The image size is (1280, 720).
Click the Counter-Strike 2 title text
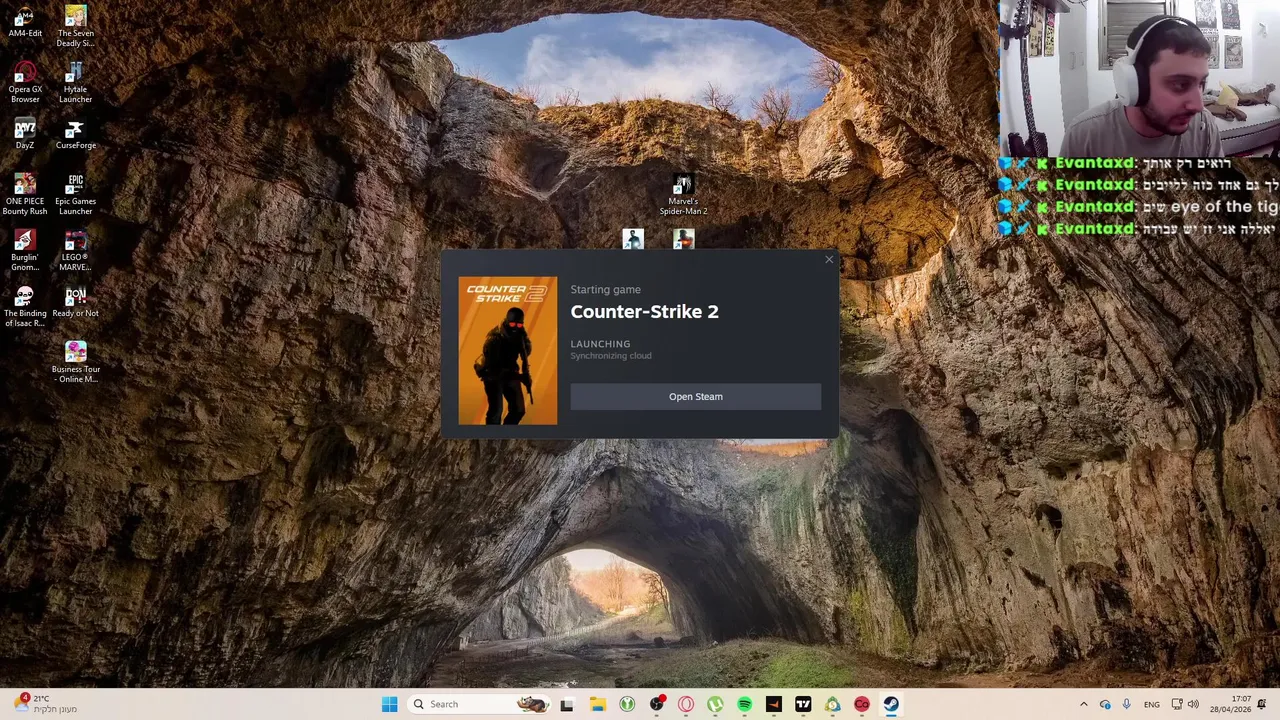[x=644, y=312]
